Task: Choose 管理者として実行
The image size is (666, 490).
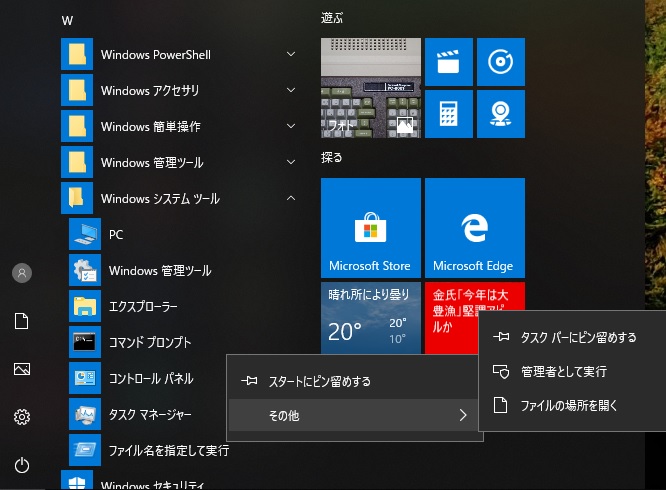Action: [x=572, y=372]
